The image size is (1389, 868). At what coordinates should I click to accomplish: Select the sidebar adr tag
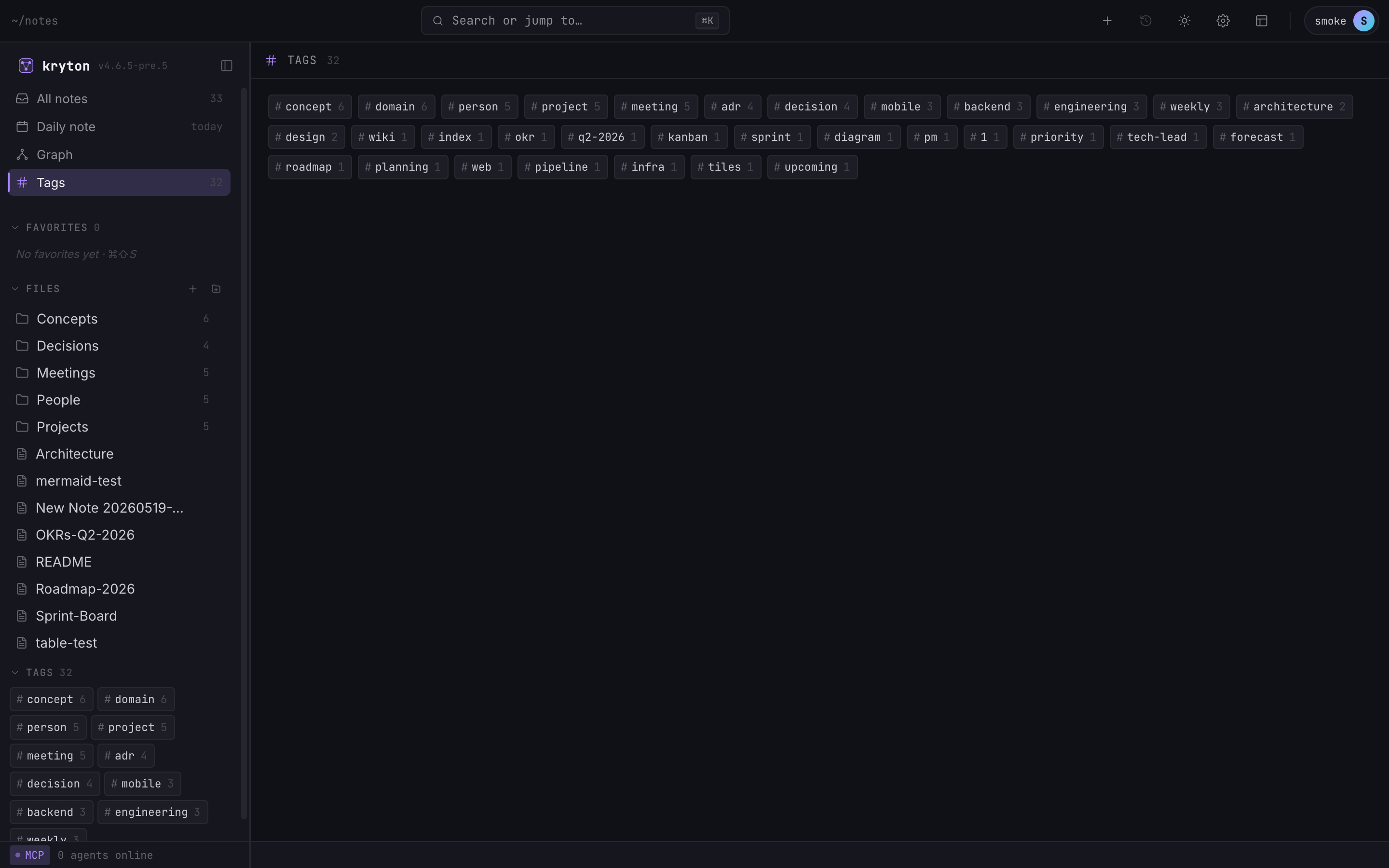point(126,756)
